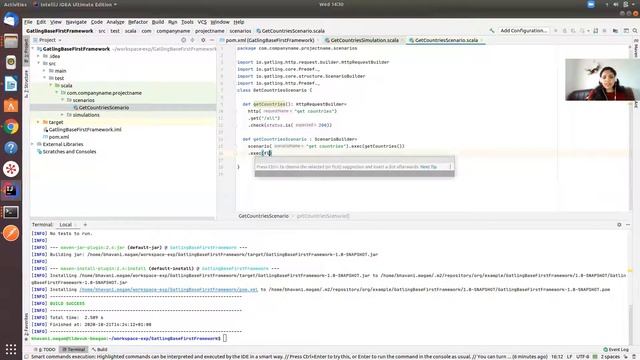Open the Event Log in the status bar

616,349
